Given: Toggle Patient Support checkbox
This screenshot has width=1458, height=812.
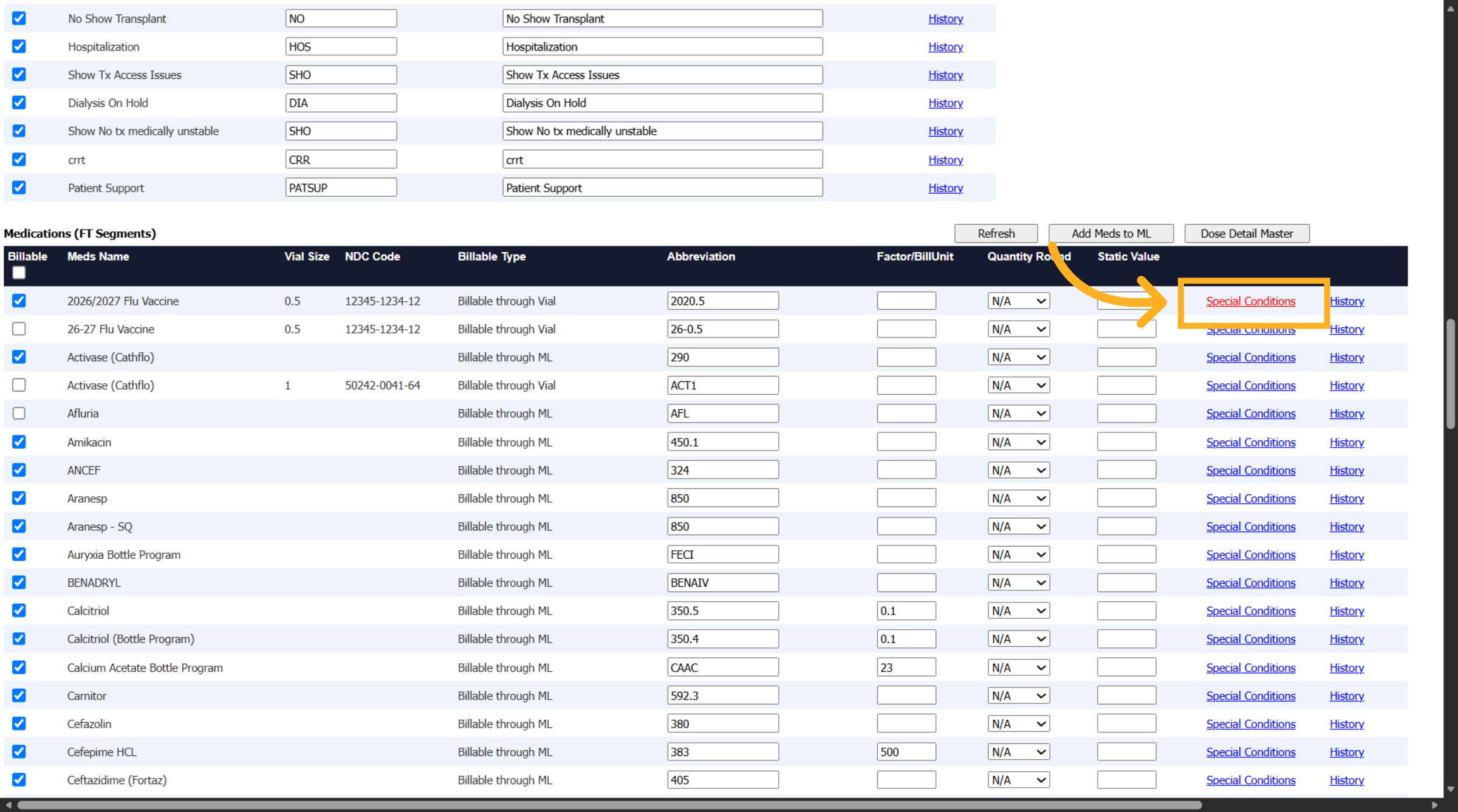Looking at the screenshot, I should [x=19, y=187].
